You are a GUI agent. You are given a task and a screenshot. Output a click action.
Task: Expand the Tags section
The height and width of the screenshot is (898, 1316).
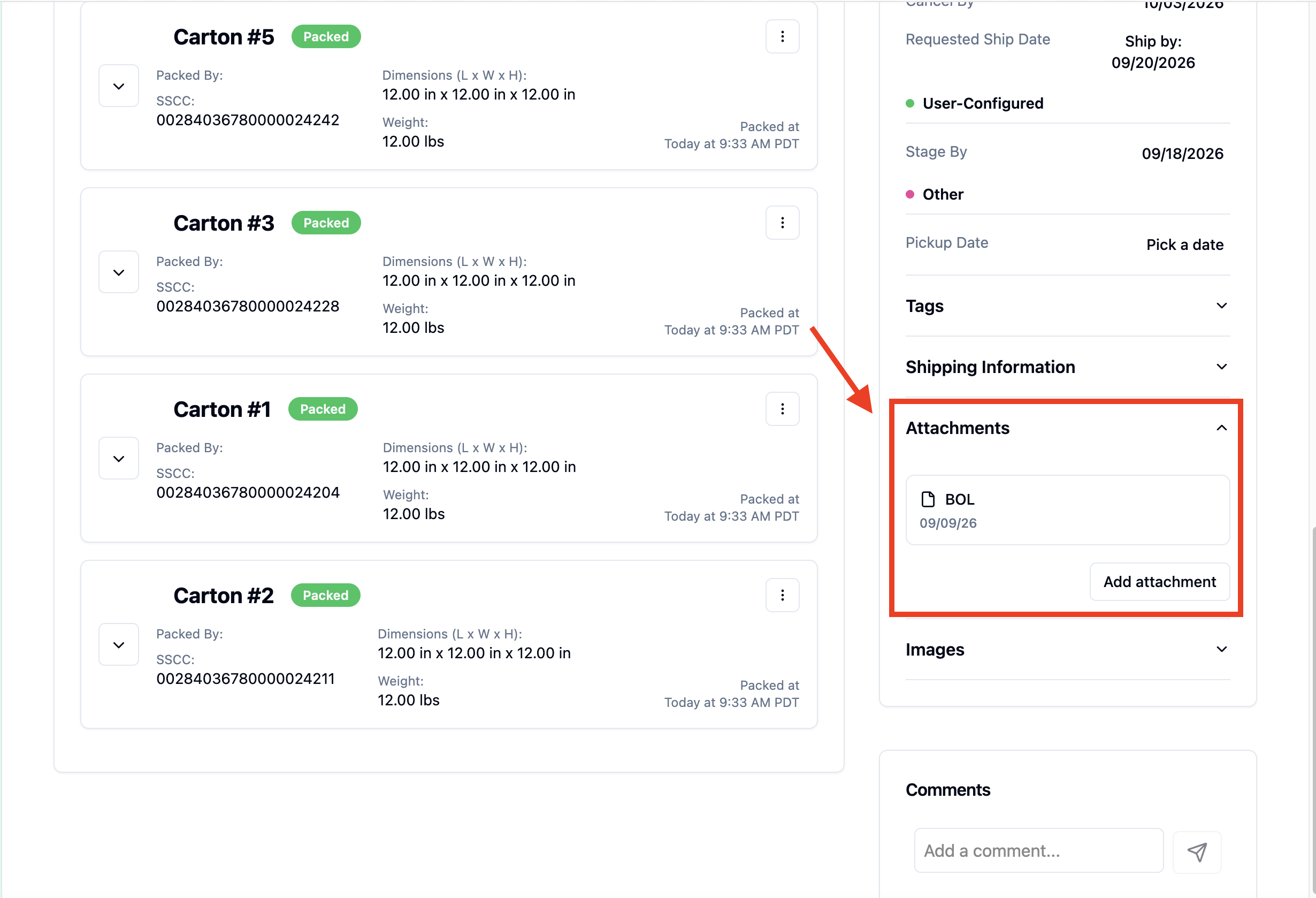1067,306
